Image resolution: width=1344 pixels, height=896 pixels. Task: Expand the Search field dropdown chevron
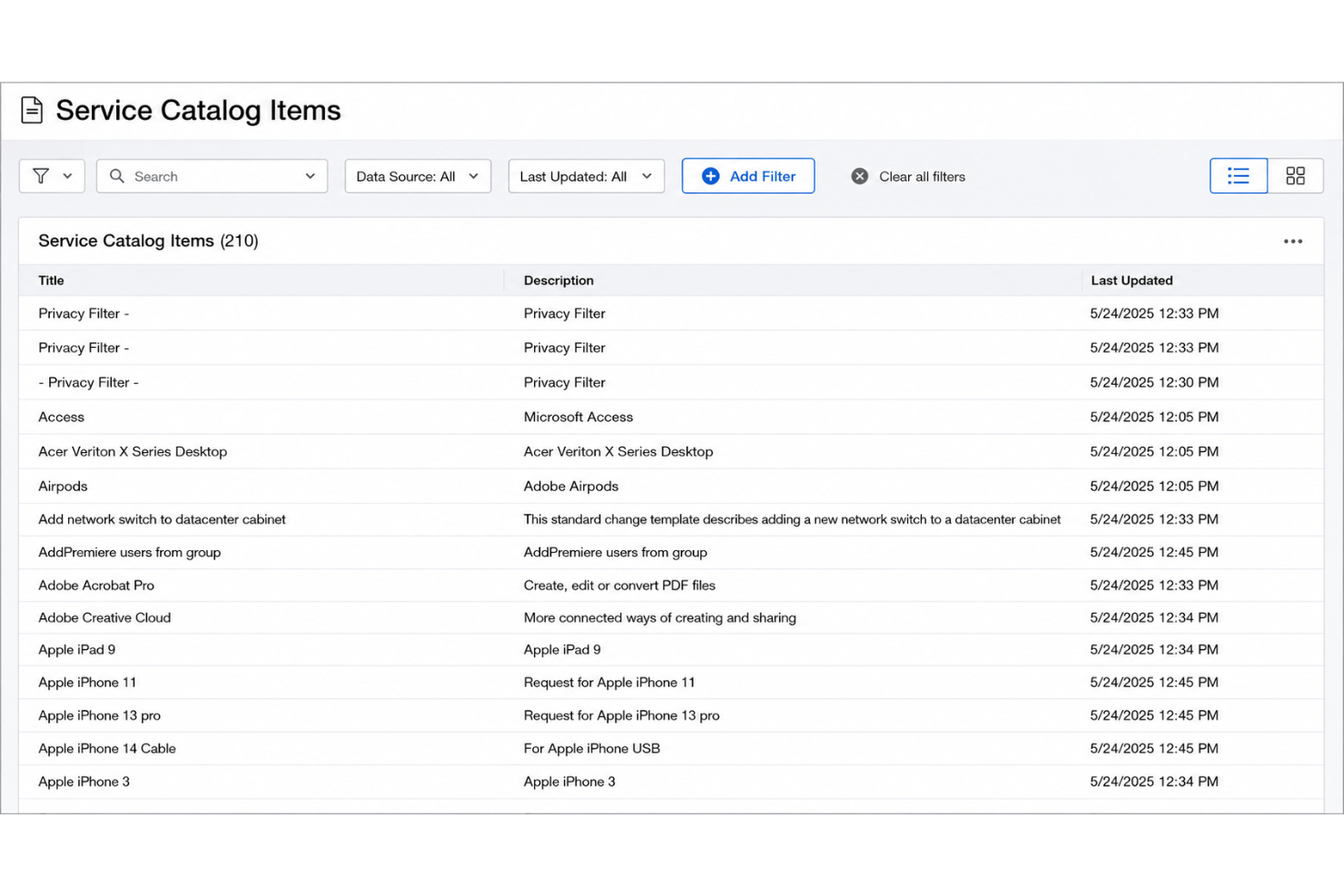(310, 176)
